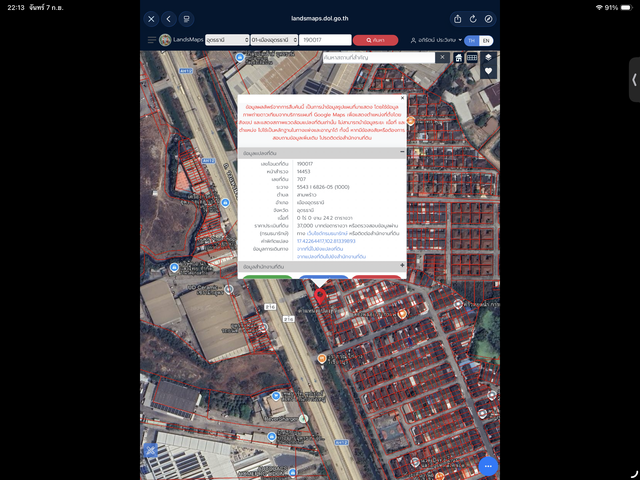Click the grid table icon on map toolbar

click(472, 58)
